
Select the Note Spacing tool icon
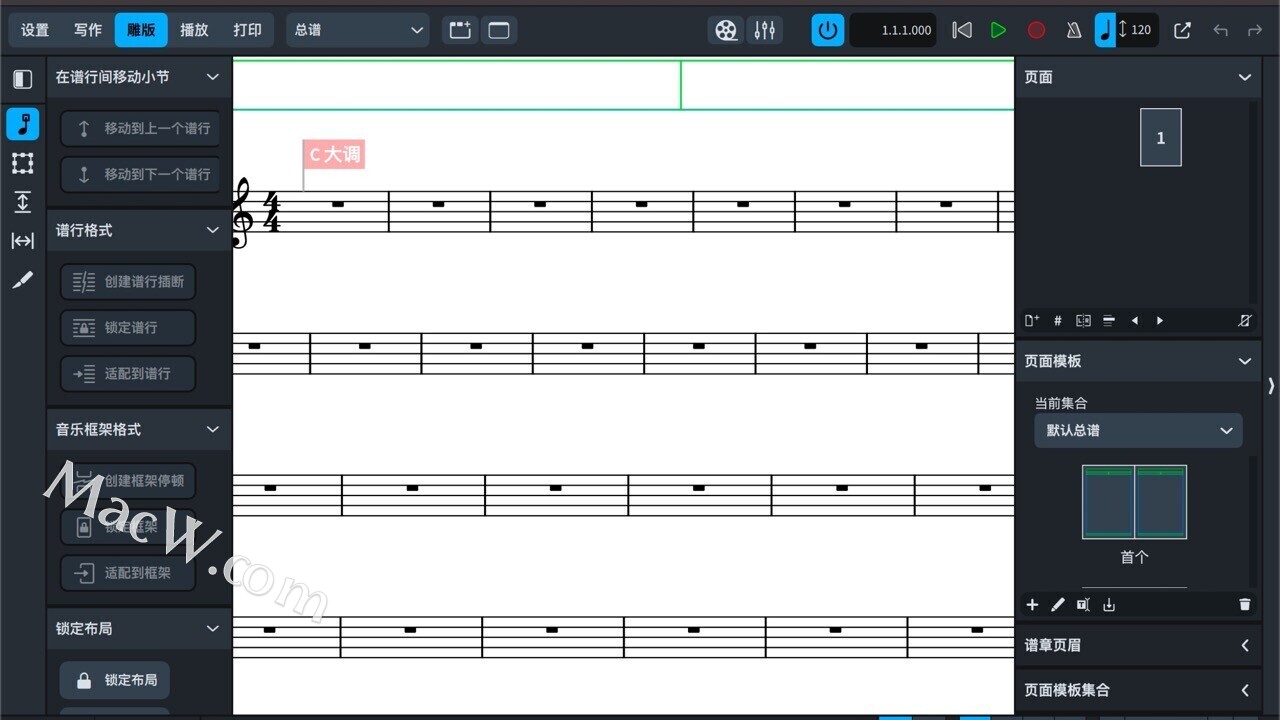coord(23,241)
